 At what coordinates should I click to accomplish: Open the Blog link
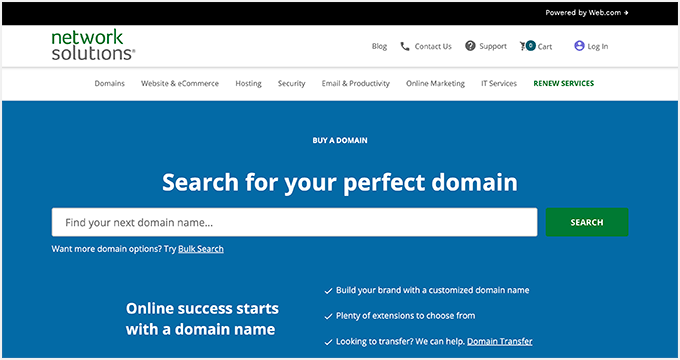pos(379,46)
